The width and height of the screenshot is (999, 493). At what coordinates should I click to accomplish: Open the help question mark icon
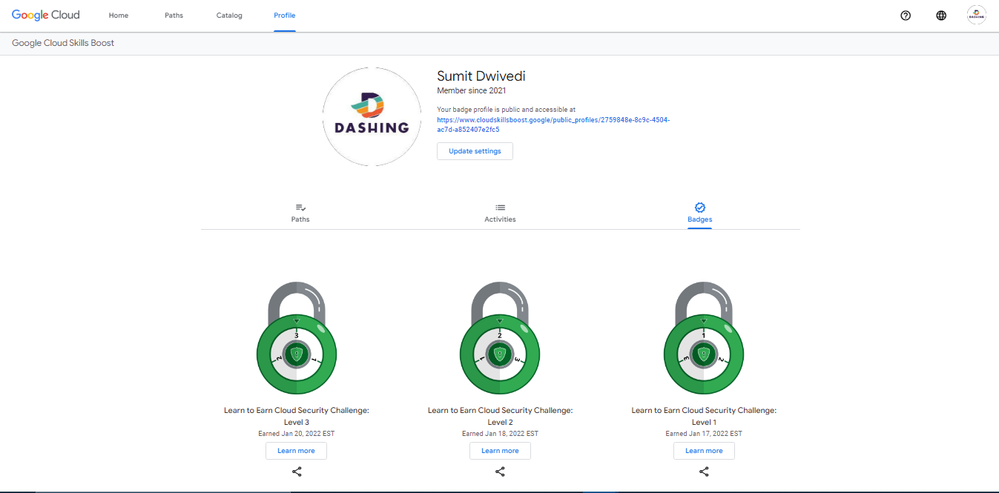click(905, 15)
